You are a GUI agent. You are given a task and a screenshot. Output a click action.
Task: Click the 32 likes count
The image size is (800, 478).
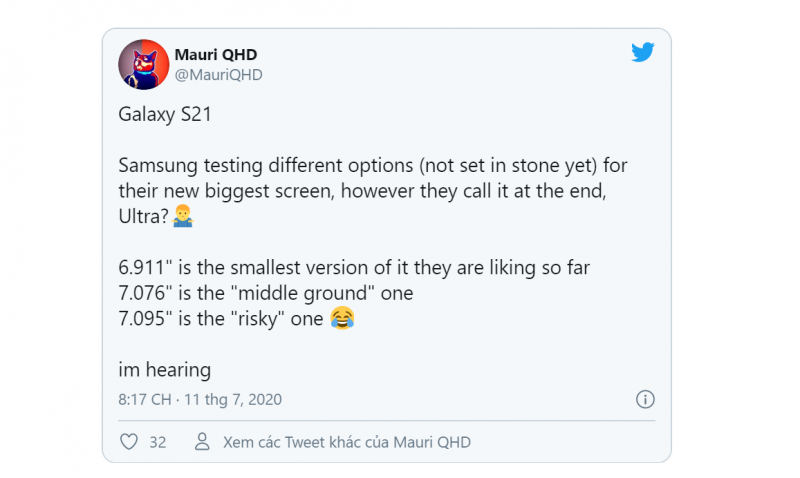coord(158,442)
